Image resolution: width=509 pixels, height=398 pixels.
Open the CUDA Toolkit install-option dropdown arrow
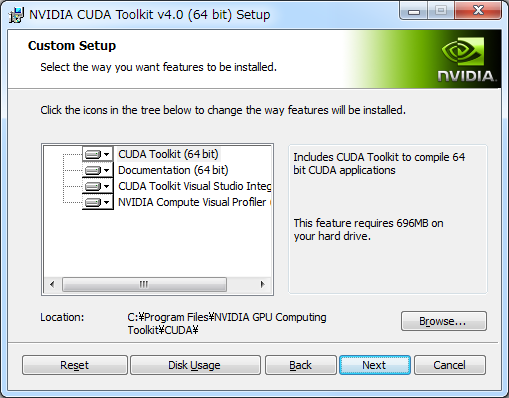point(107,154)
